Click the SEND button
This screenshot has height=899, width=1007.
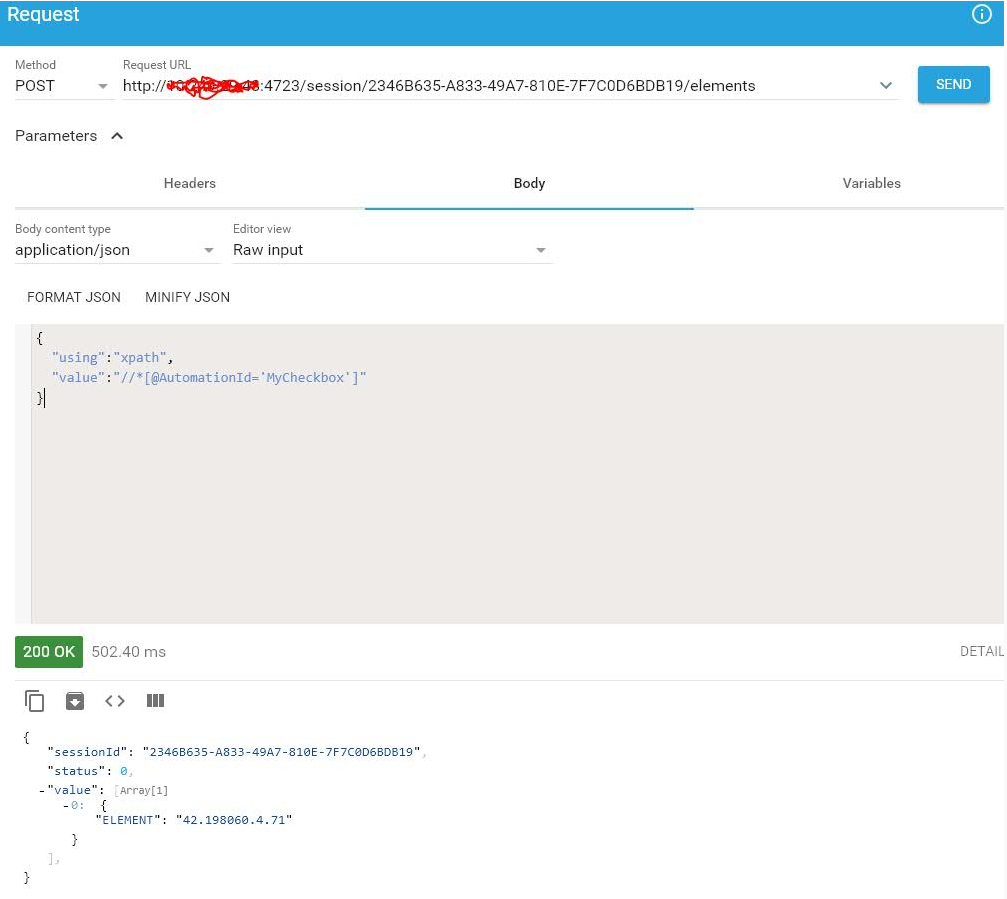(952, 85)
